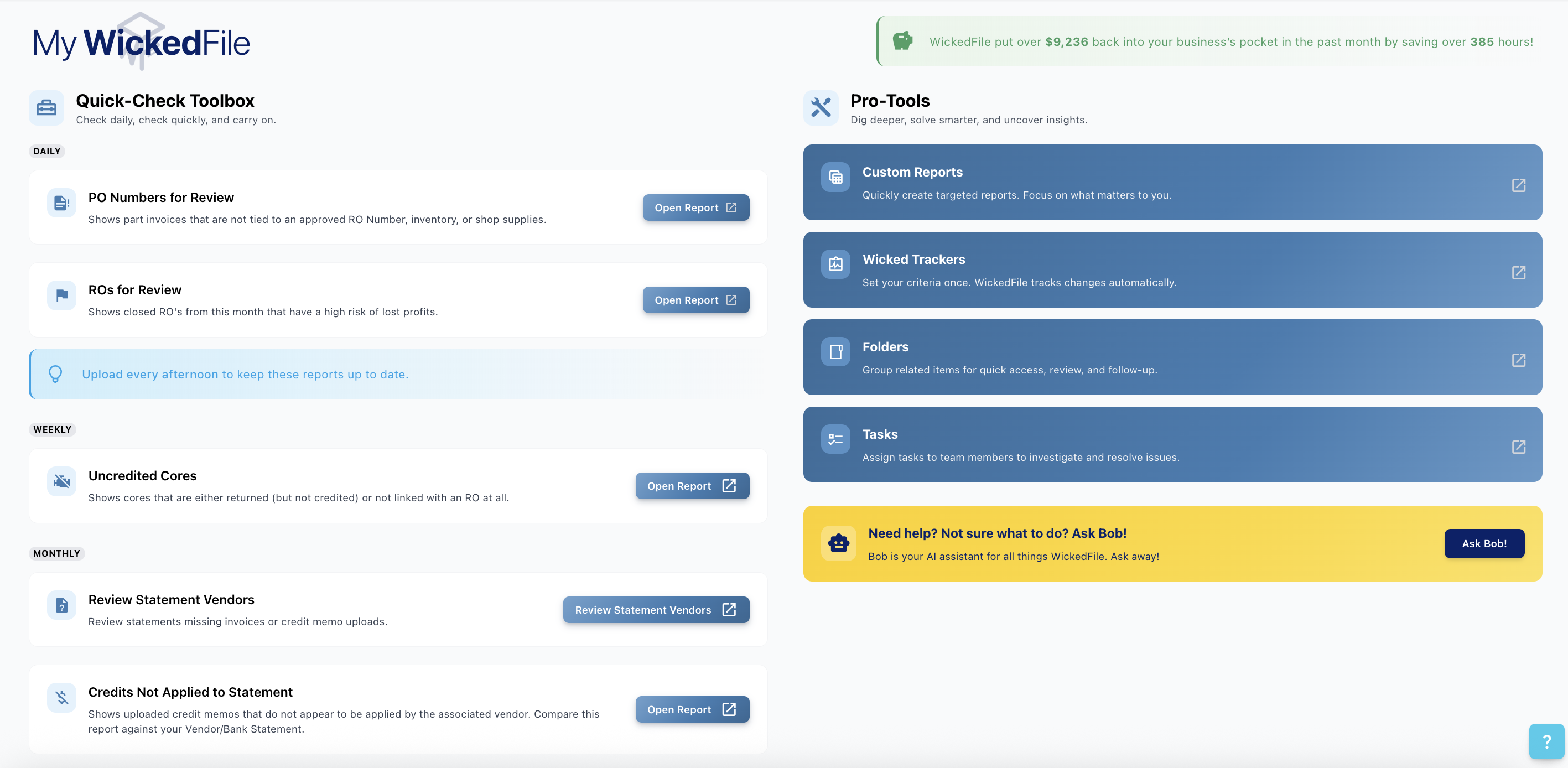Screen dimensions: 1568x768
Task: Open the Custom Reports external-link icon
Action: [1518, 185]
